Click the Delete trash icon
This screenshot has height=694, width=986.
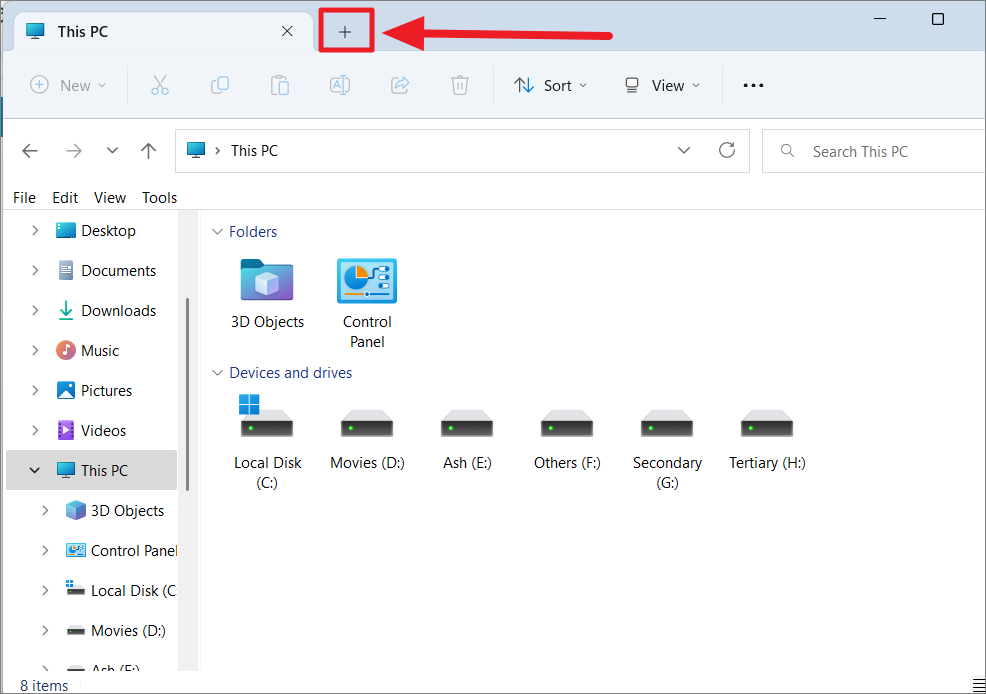point(460,85)
